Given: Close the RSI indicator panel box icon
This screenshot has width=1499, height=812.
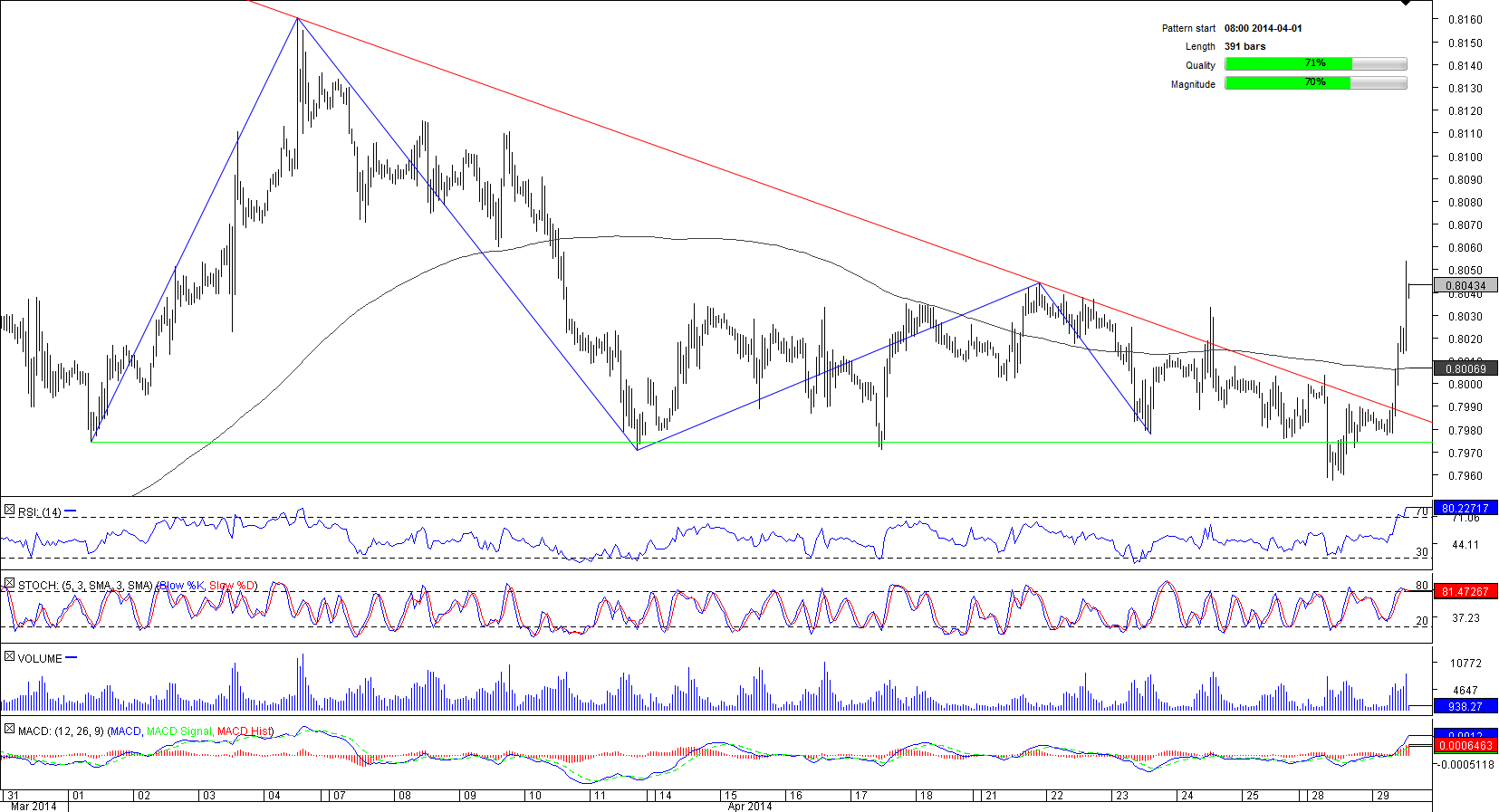Looking at the screenshot, I should point(9,511).
